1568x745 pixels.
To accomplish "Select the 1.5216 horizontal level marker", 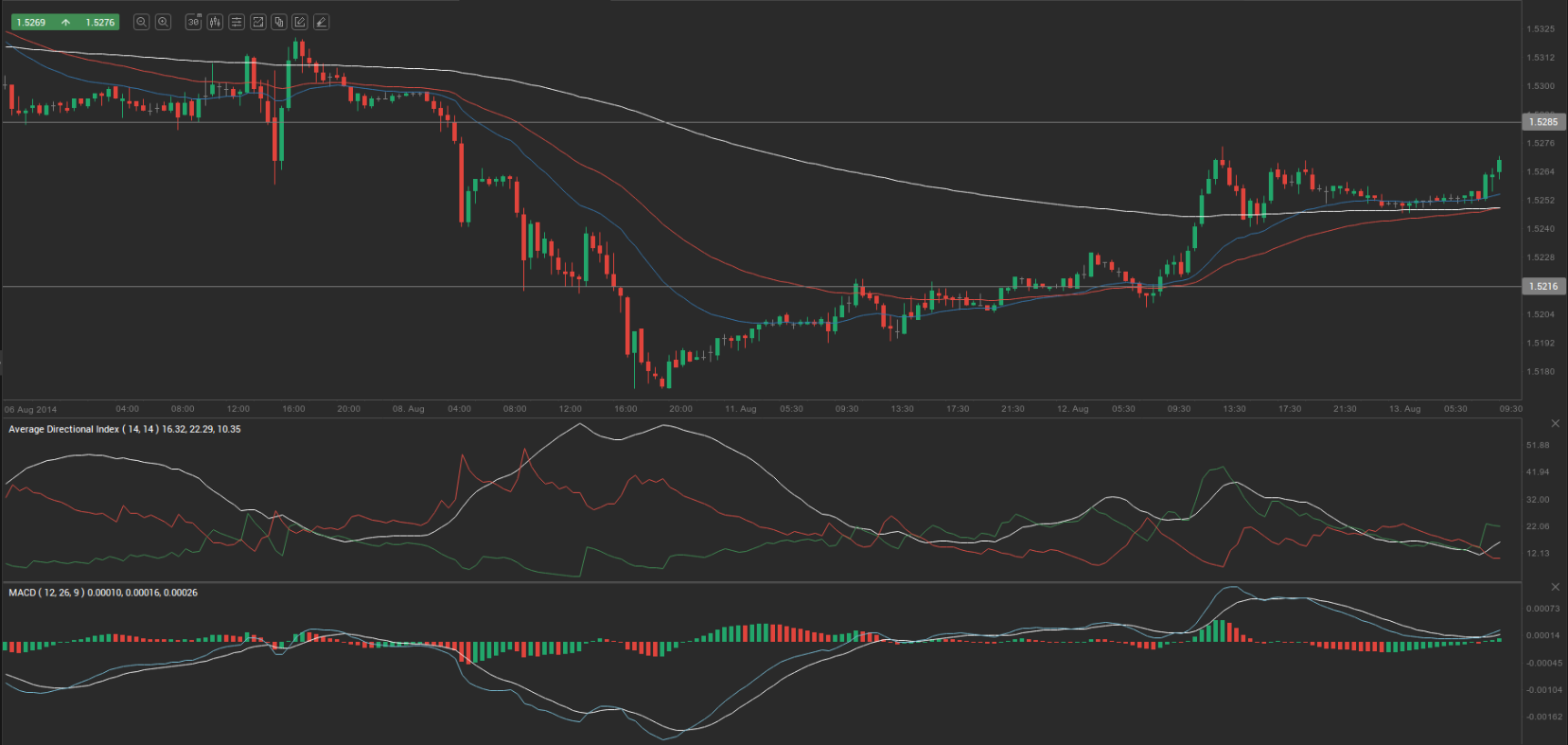I will coord(1542,286).
